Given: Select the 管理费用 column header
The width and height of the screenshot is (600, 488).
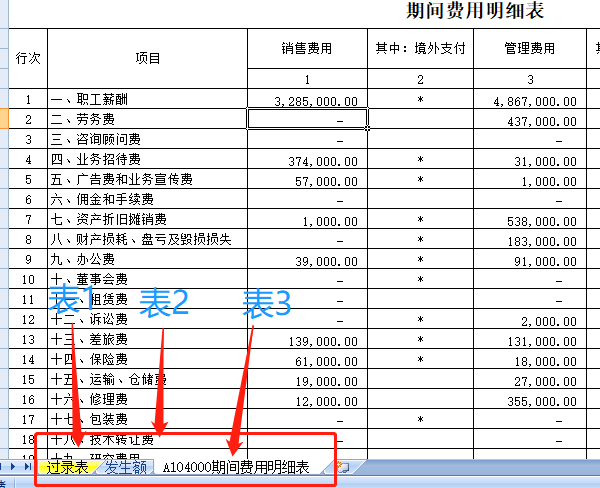Looking at the screenshot, I should (x=530, y=49).
